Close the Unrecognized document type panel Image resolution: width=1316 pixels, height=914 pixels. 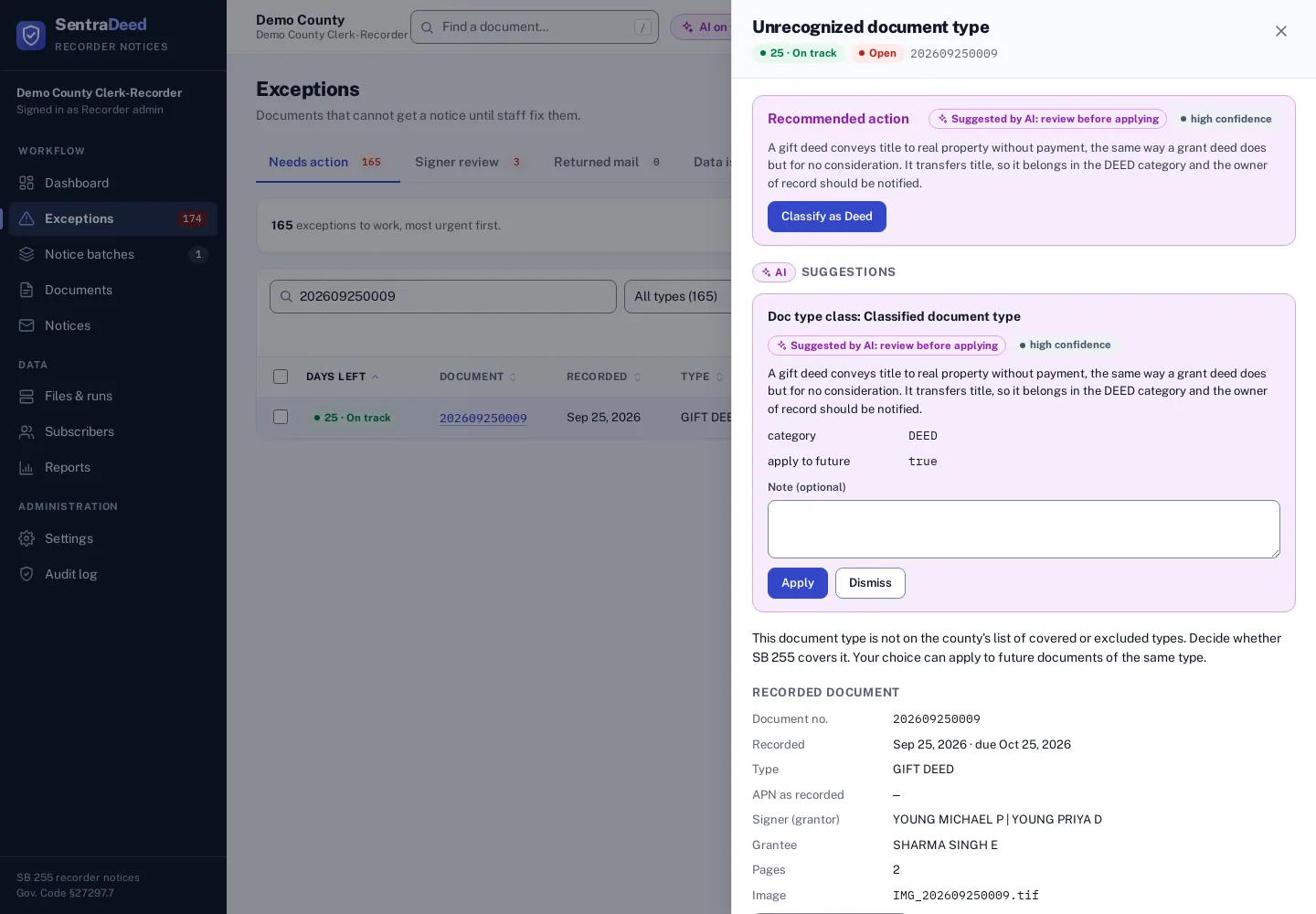tap(1281, 31)
